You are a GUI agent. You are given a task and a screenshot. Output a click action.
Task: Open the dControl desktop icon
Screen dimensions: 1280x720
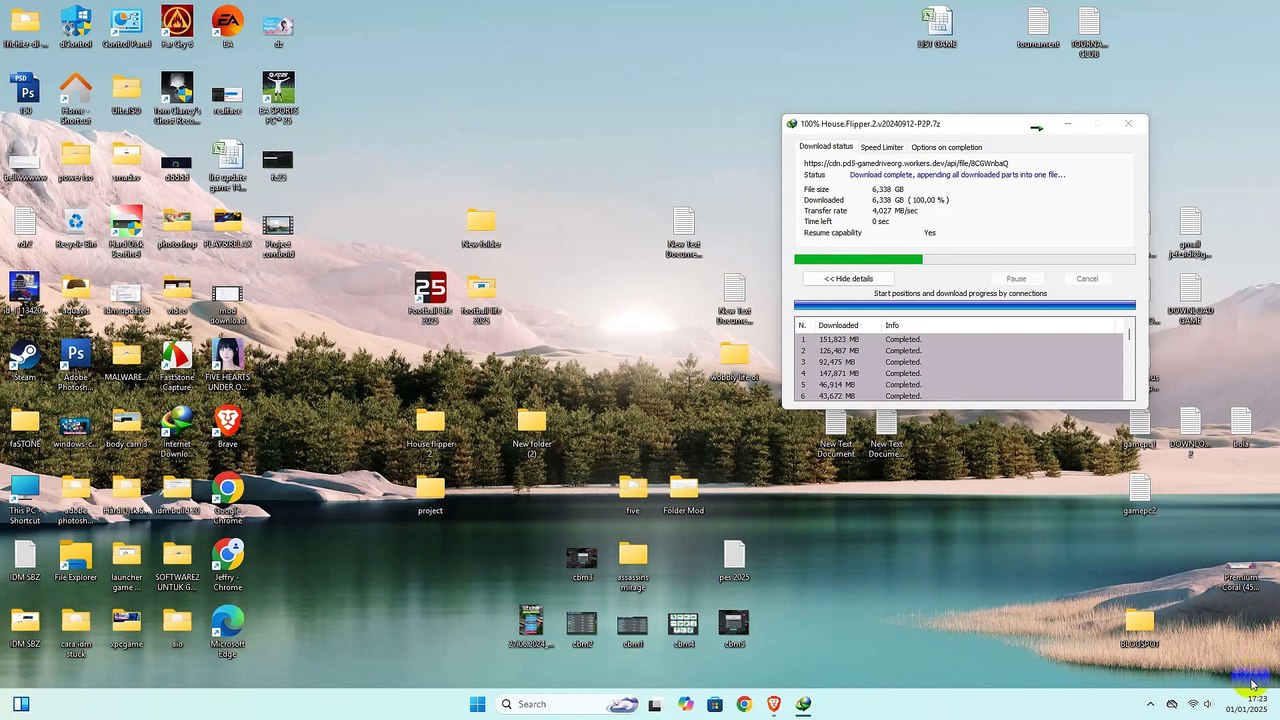75,27
